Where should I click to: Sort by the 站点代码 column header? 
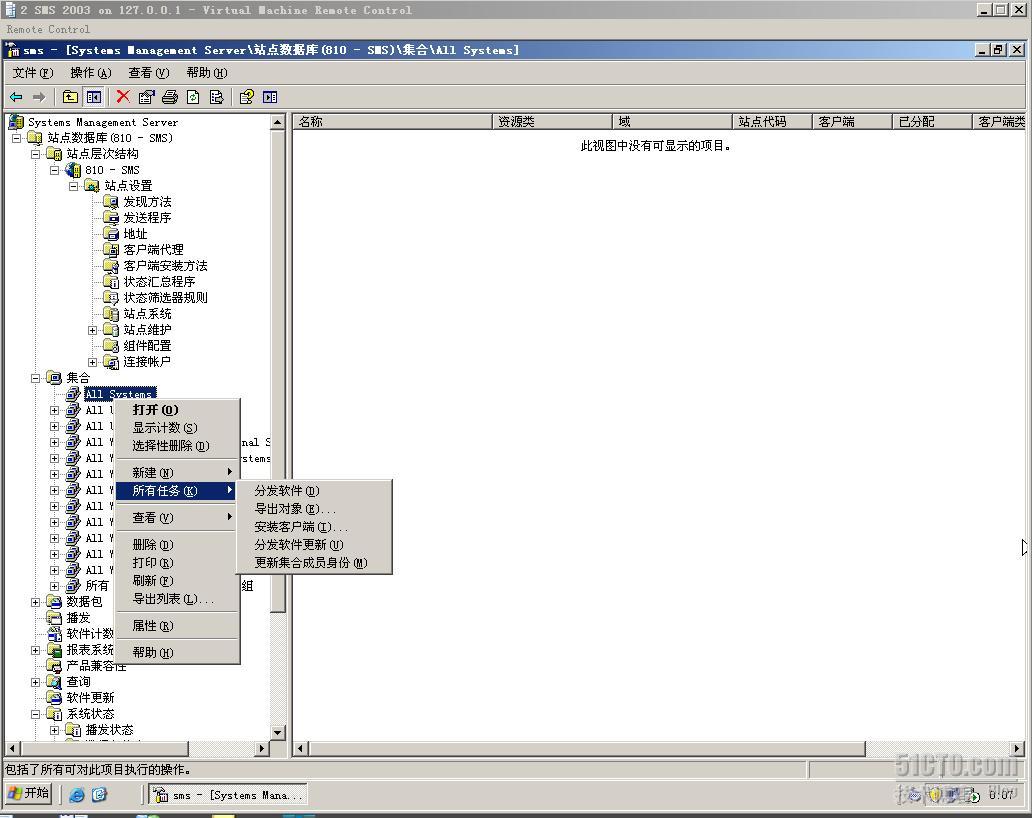771,122
